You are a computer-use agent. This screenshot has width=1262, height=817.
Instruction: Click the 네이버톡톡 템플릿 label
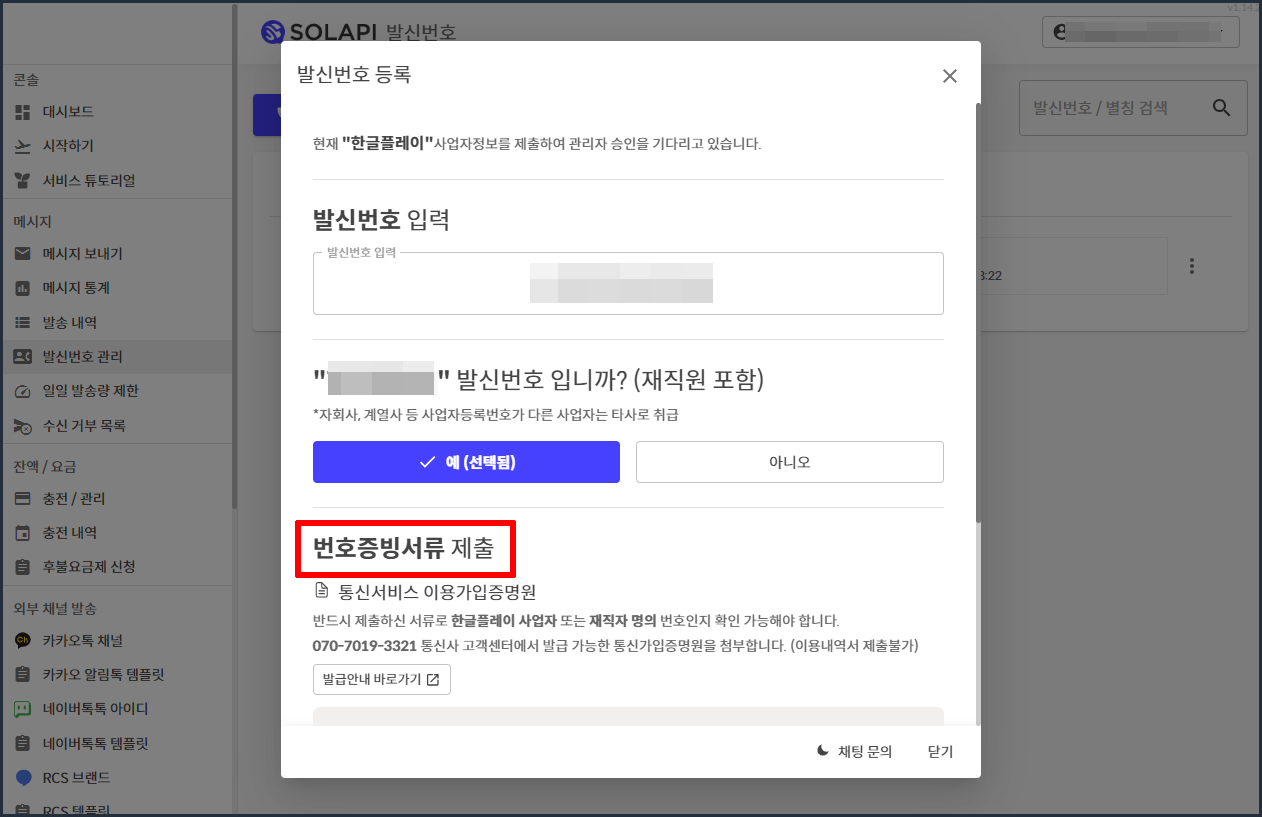click(96, 744)
